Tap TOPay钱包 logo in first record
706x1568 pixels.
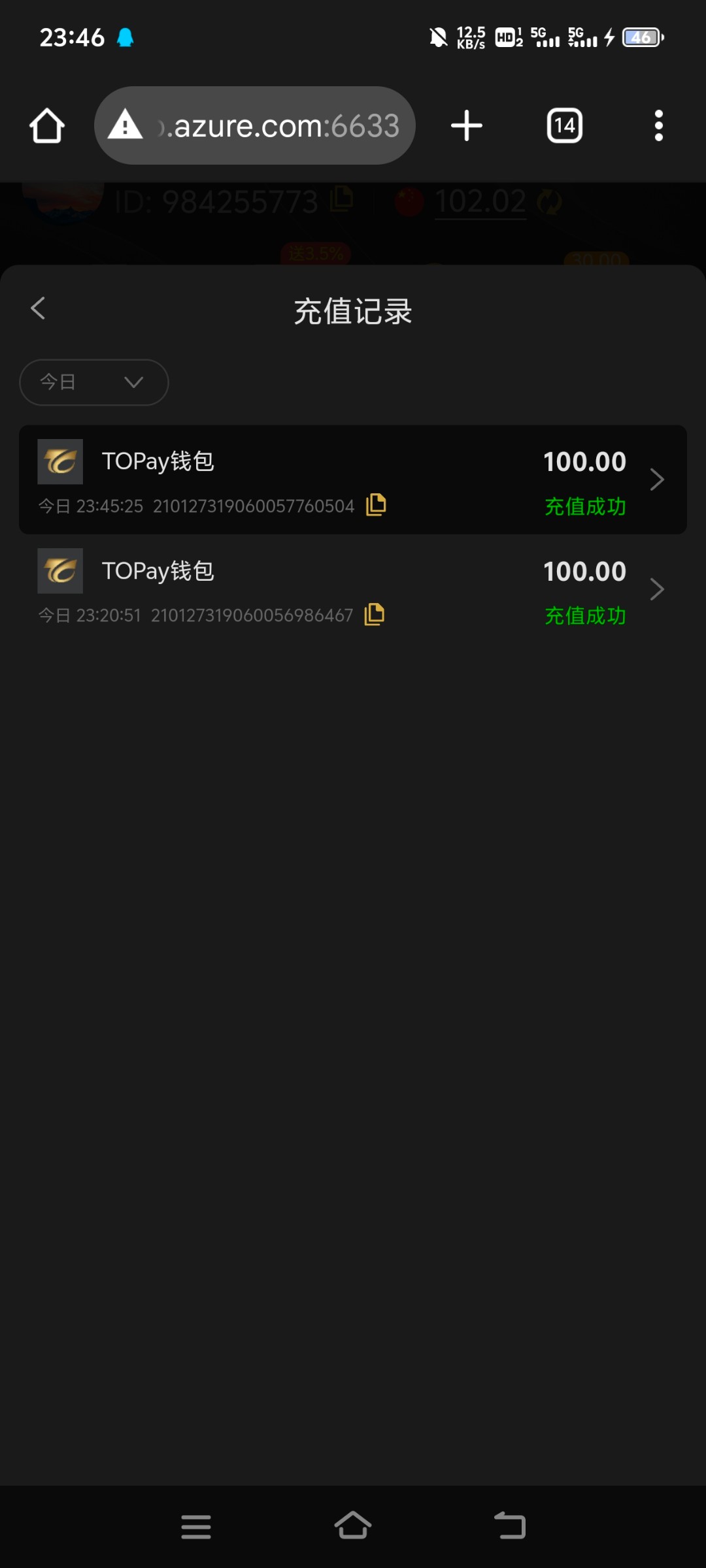(x=60, y=461)
